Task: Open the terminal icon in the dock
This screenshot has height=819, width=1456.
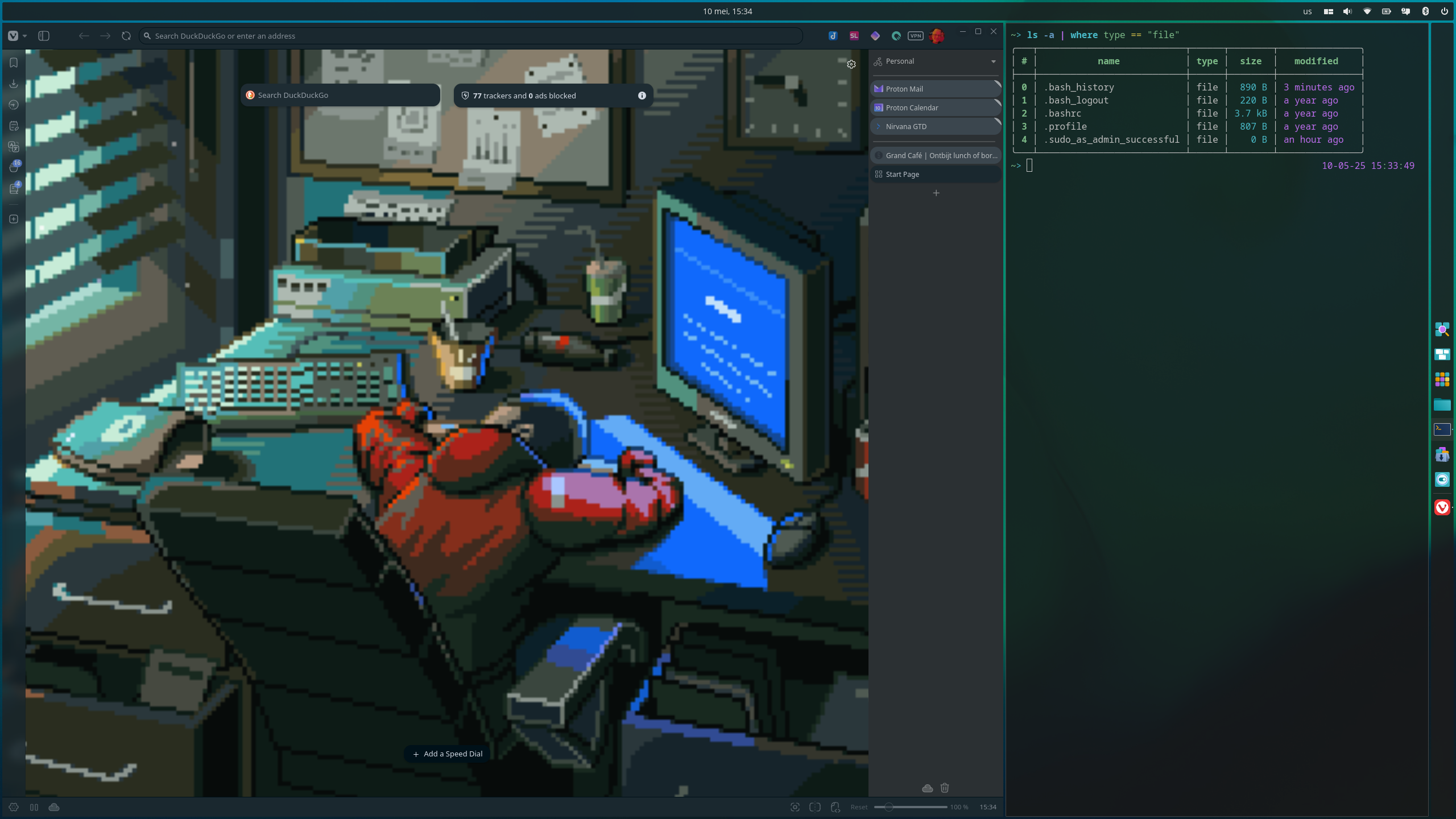Action: 1442,429
